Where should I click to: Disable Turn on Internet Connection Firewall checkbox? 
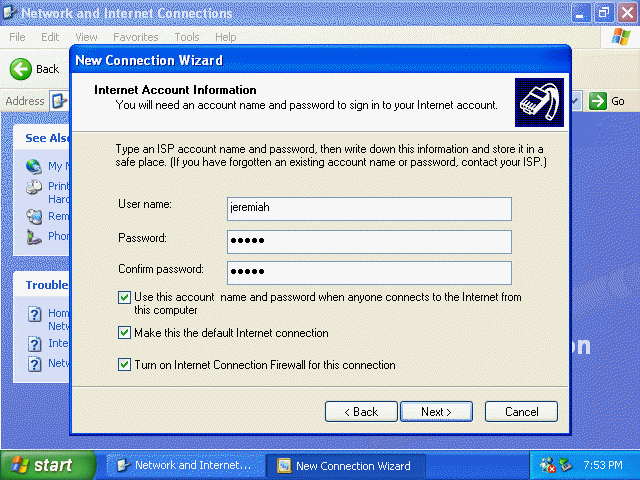pos(124,364)
